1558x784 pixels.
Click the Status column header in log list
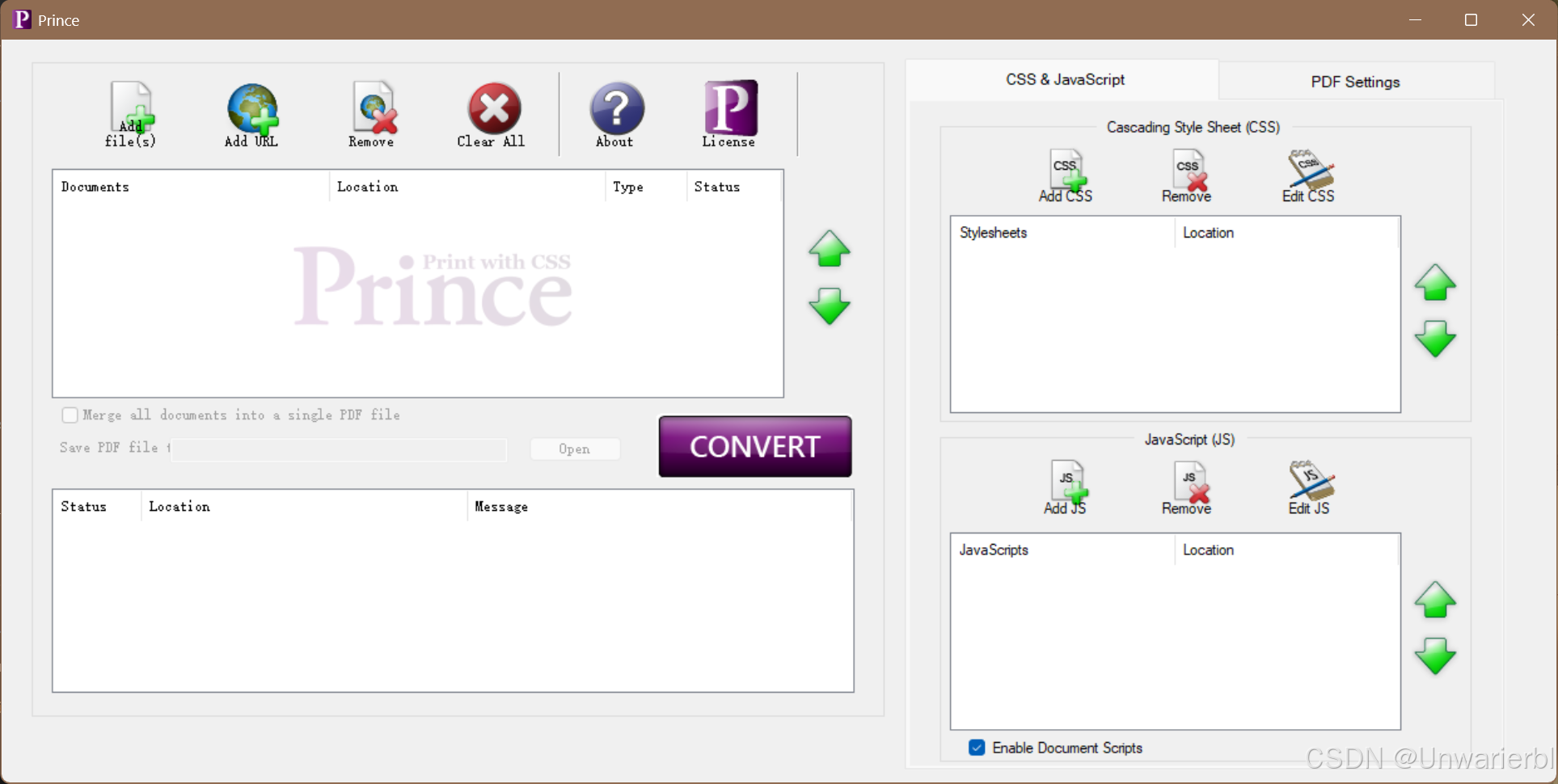97,507
